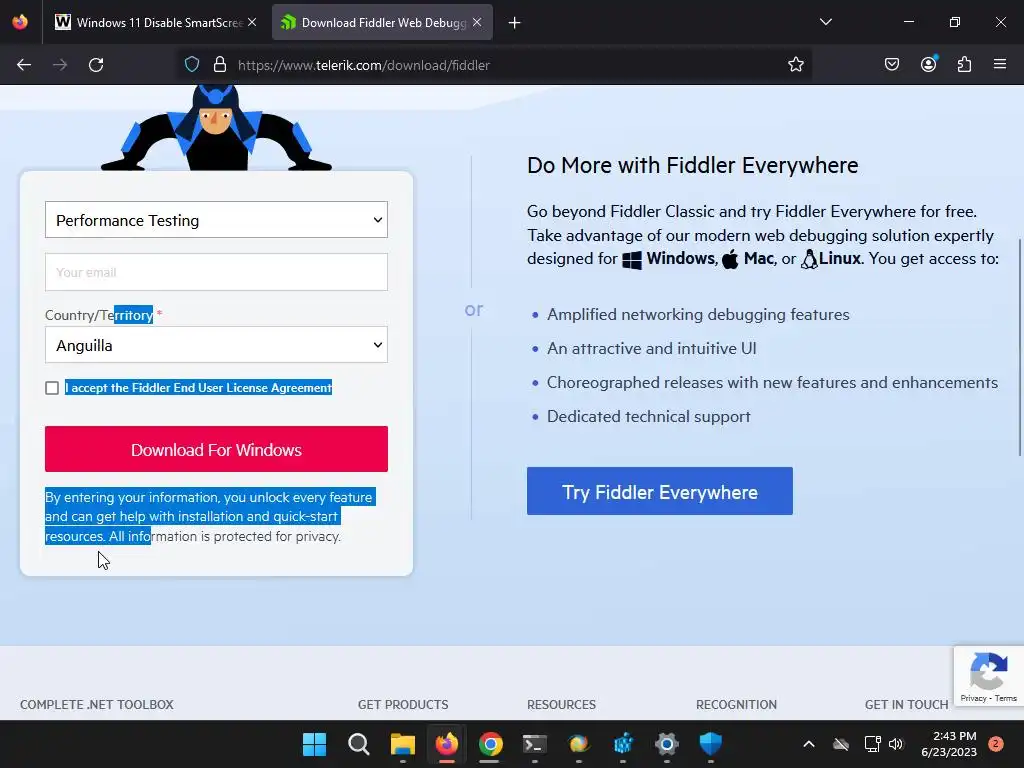Click the Dedicated technical support bullet
Viewport: 1024px width, 768px height.
(x=648, y=417)
